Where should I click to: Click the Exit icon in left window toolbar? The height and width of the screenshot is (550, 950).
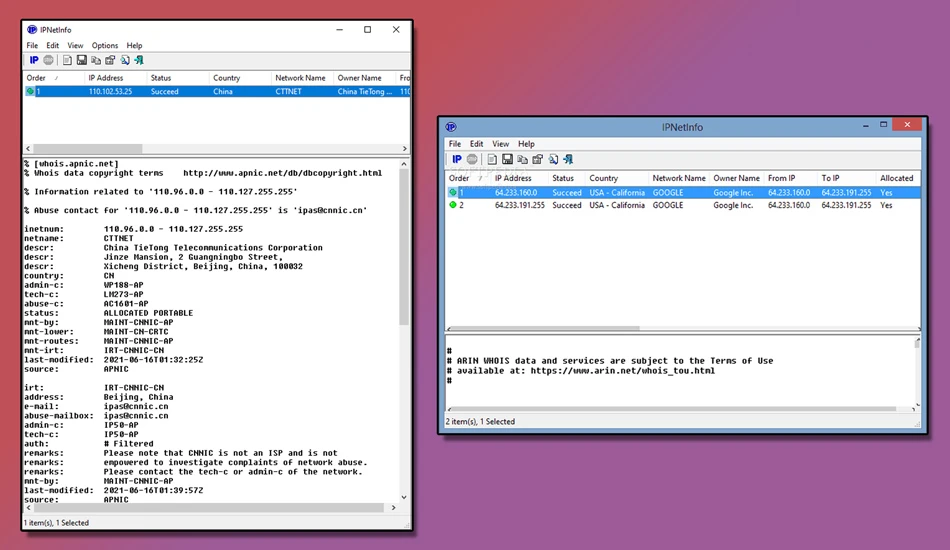click(x=139, y=60)
